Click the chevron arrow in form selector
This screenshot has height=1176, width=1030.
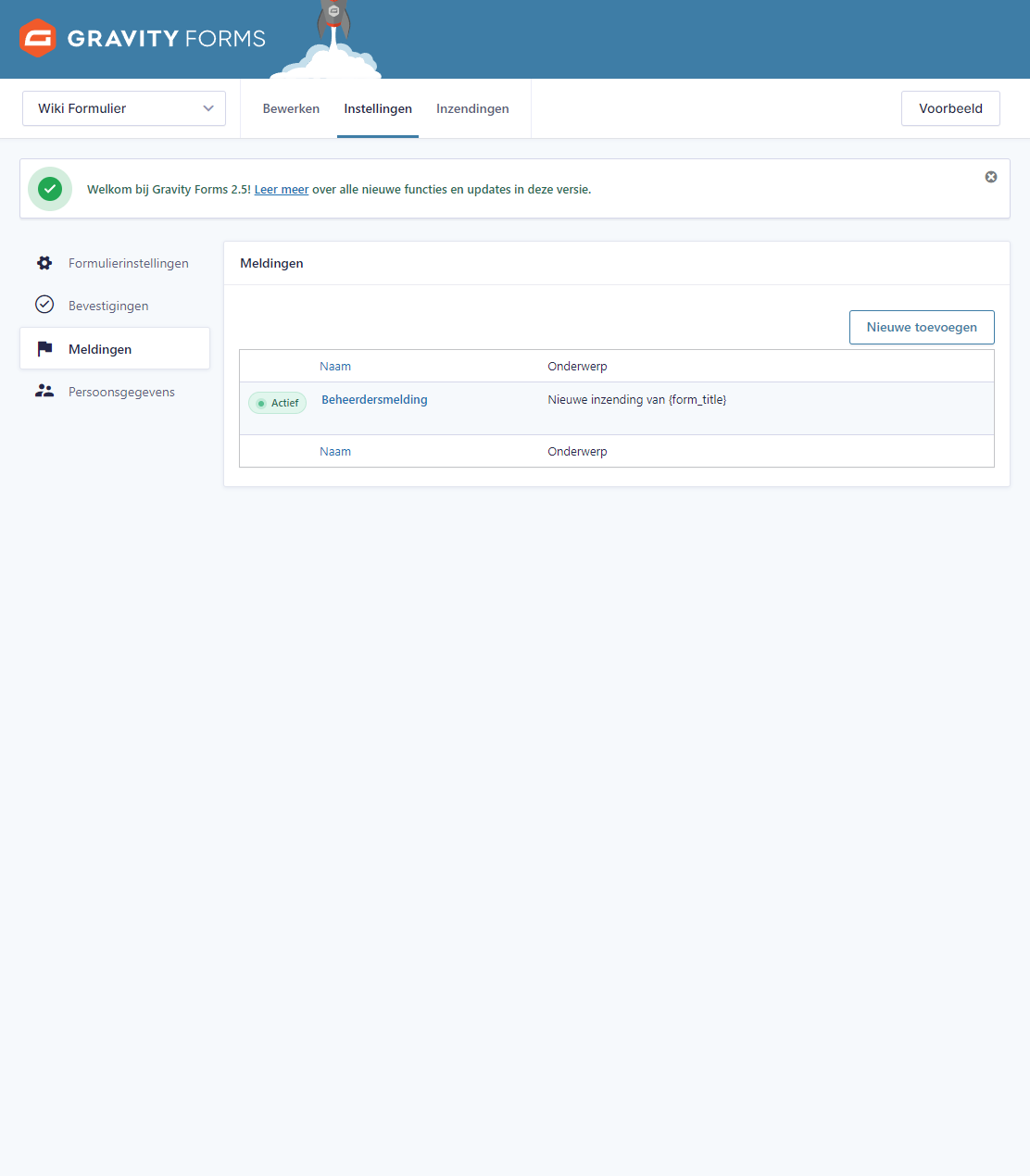click(208, 108)
